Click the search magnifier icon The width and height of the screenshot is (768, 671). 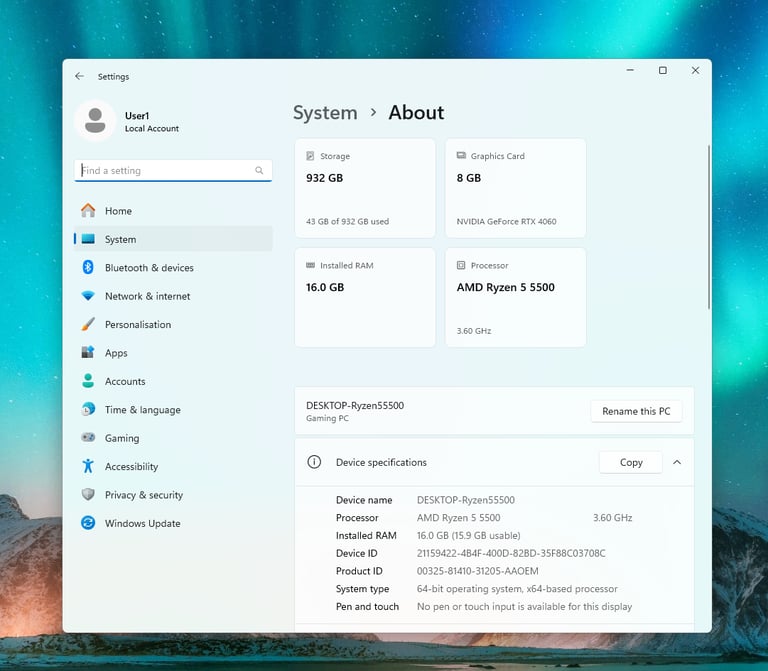[259, 170]
